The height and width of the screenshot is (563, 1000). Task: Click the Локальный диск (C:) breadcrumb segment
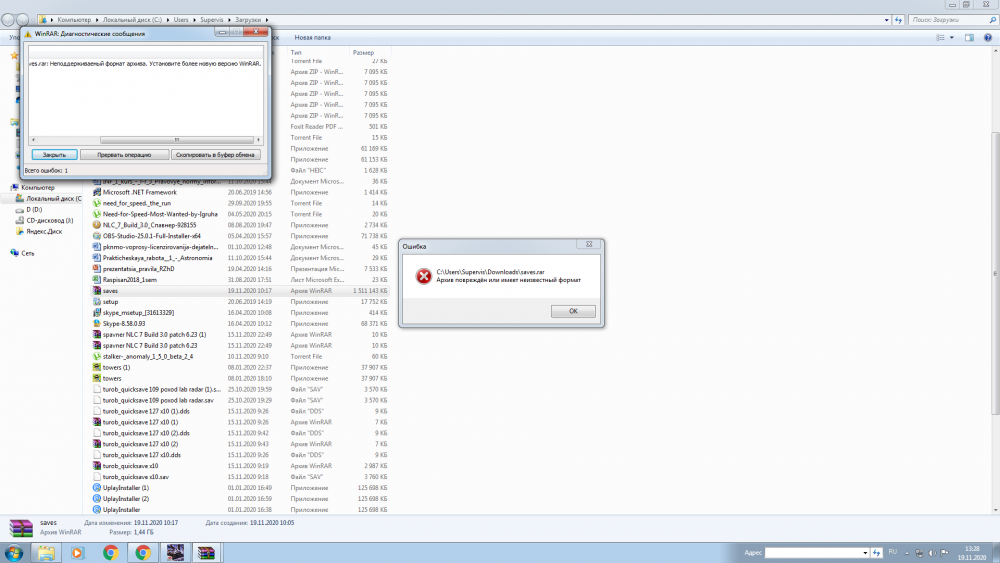pos(132,20)
